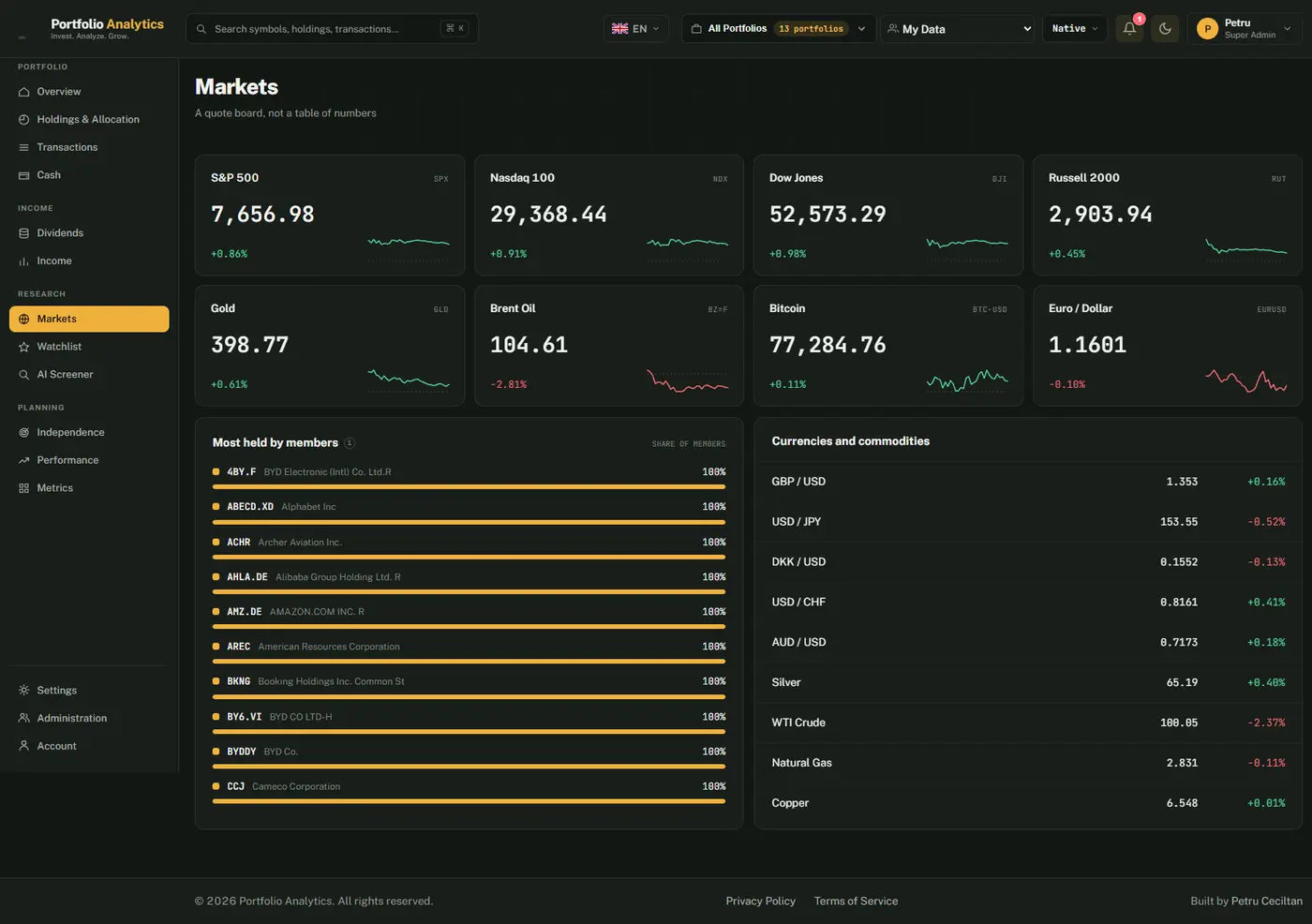Click the CCJ ticker symbol
This screenshot has height=924, width=1312.
(235, 787)
